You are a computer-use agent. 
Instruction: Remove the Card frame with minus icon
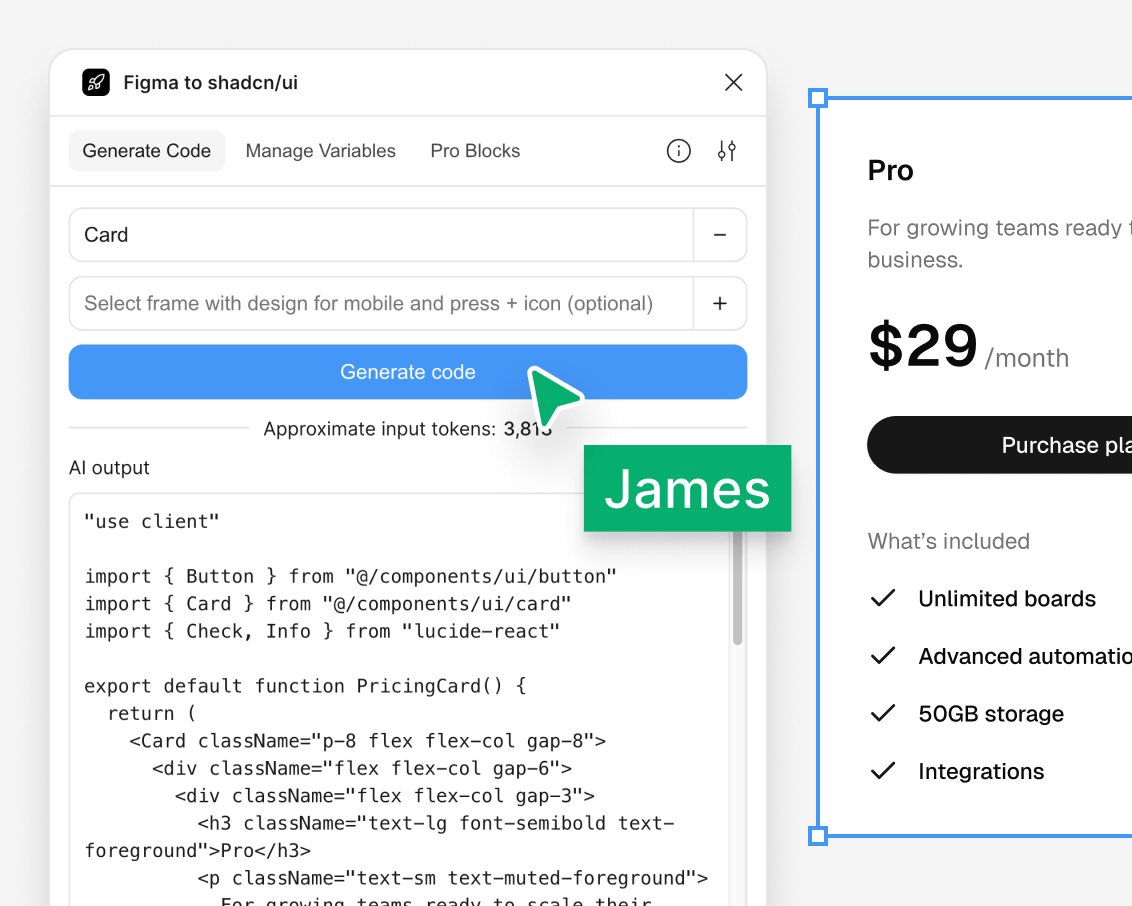pyautogui.click(x=720, y=235)
